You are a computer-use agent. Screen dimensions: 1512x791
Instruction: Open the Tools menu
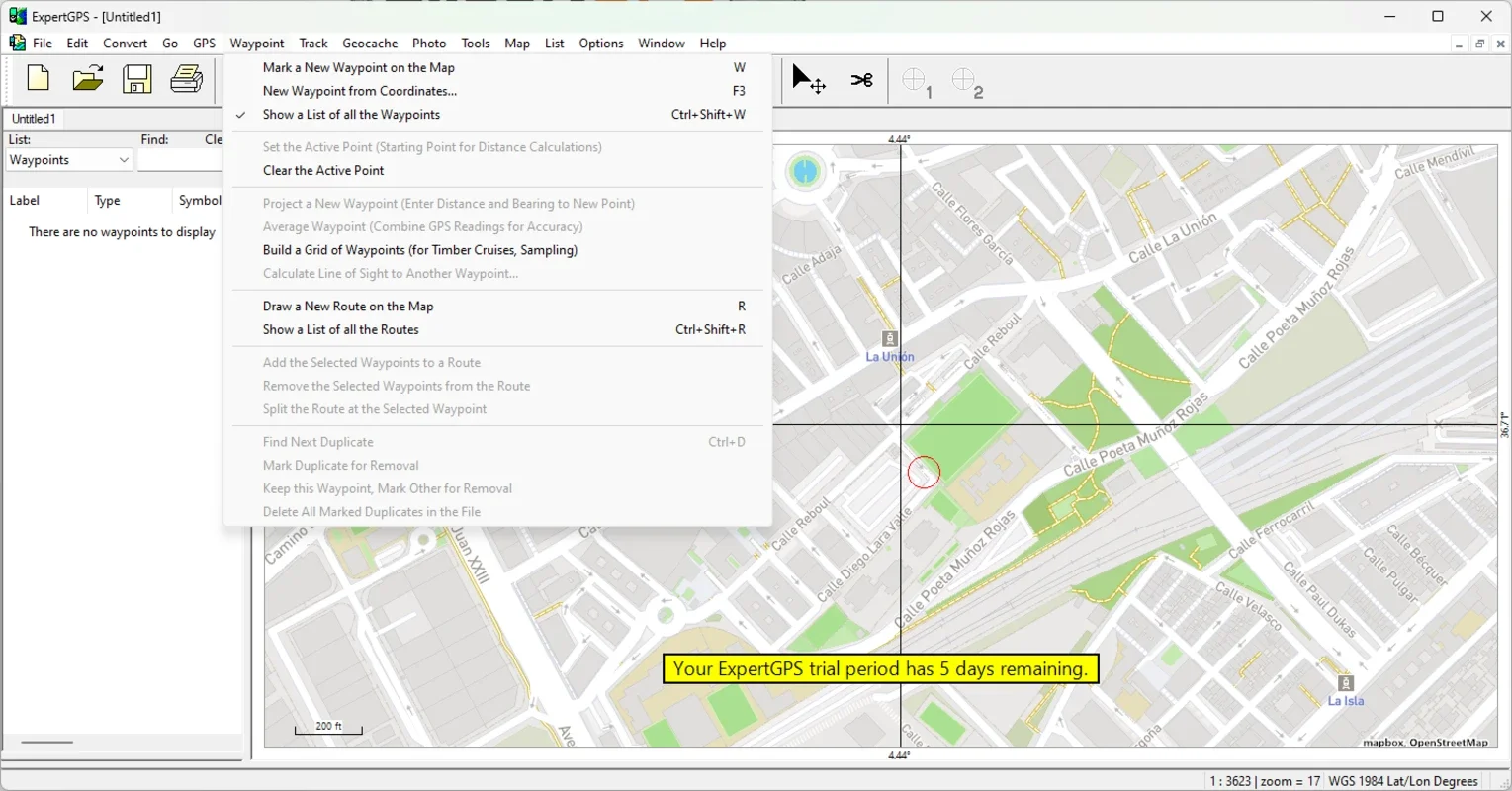(476, 44)
